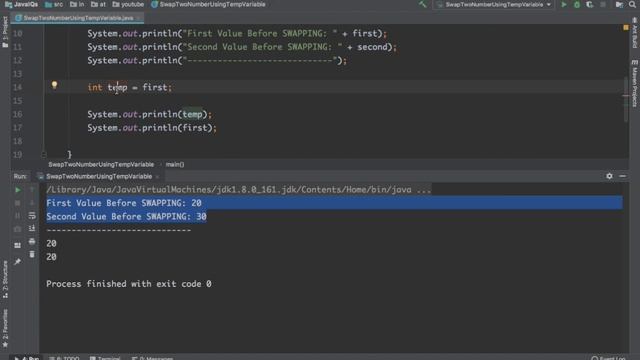Viewport: 640px width, 360px height.
Task: Hide the Run tool window
Action: (x=622, y=176)
